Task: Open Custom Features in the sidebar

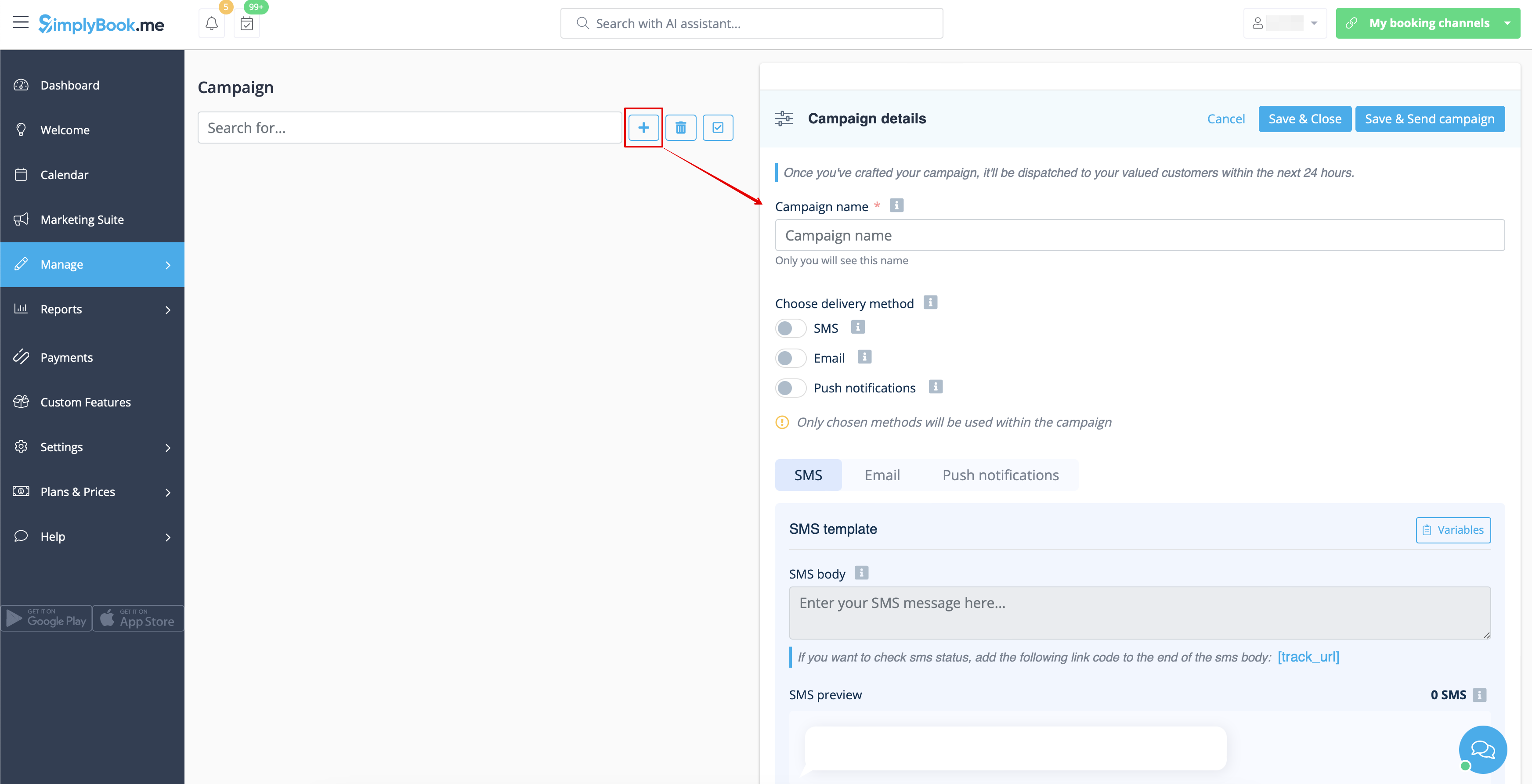Action: point(92,402)
